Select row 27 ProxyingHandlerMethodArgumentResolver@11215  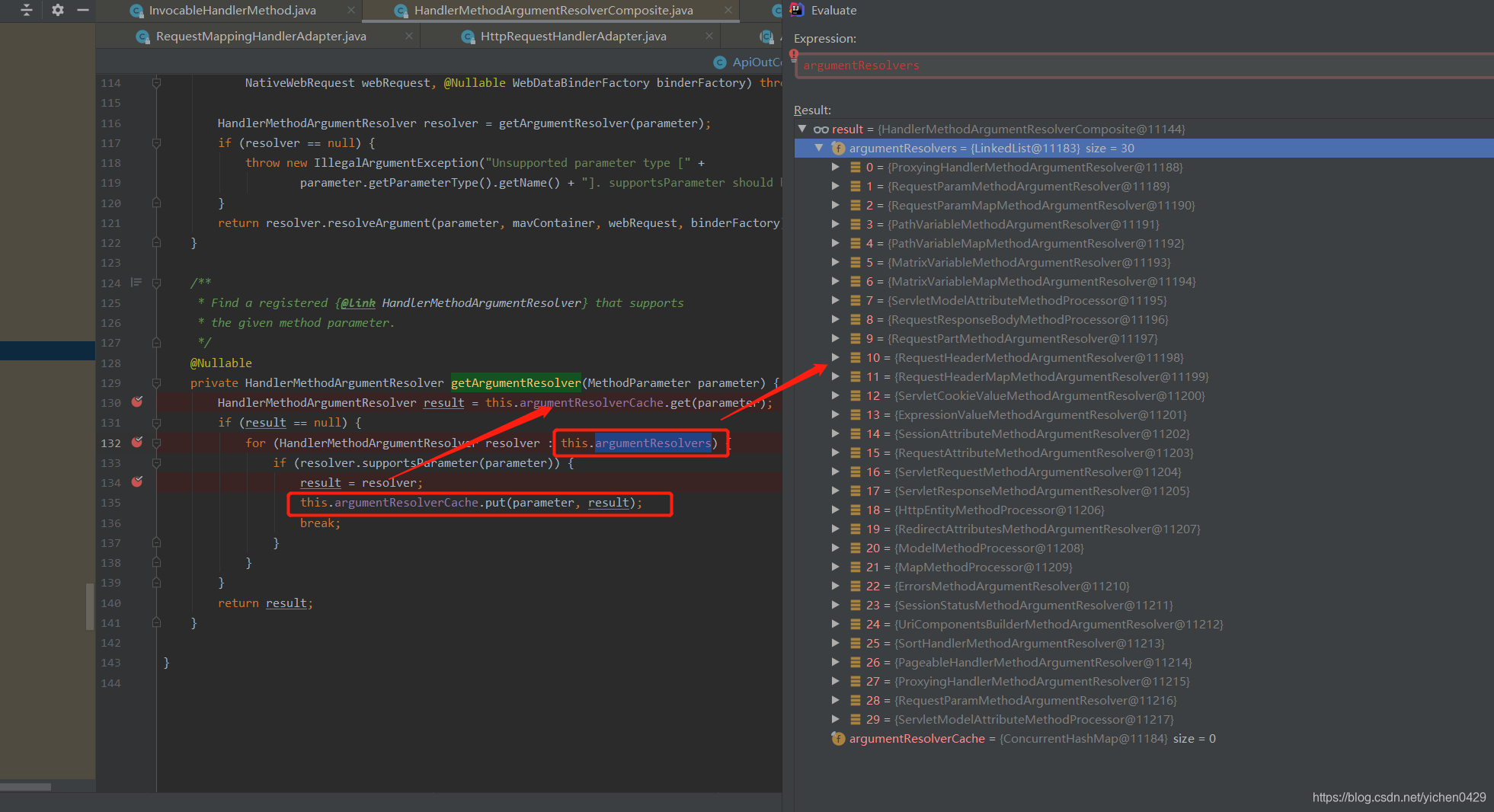click(1143, 681)
